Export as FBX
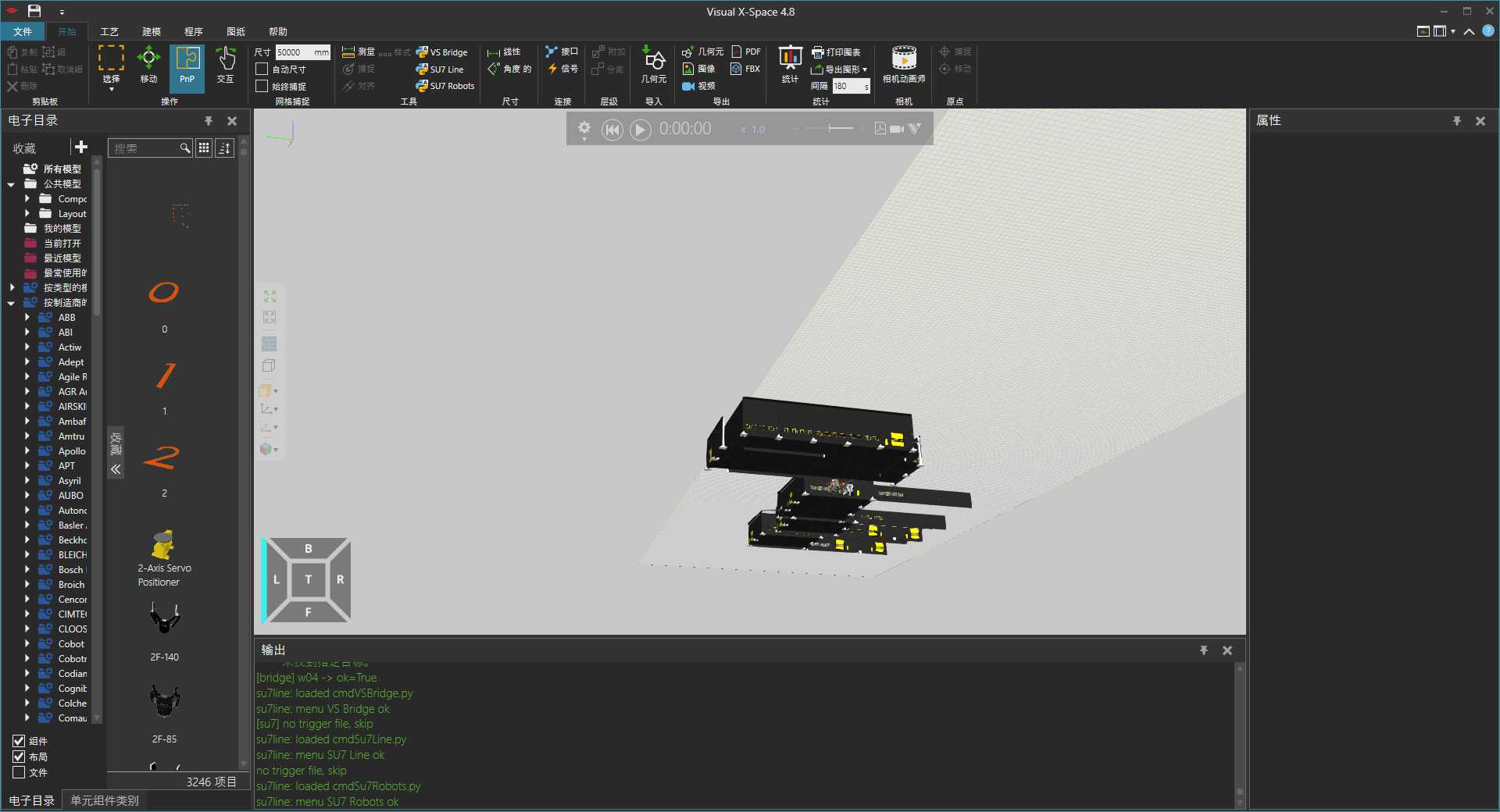The image size is (1500, 812). (x=745, y=69)
